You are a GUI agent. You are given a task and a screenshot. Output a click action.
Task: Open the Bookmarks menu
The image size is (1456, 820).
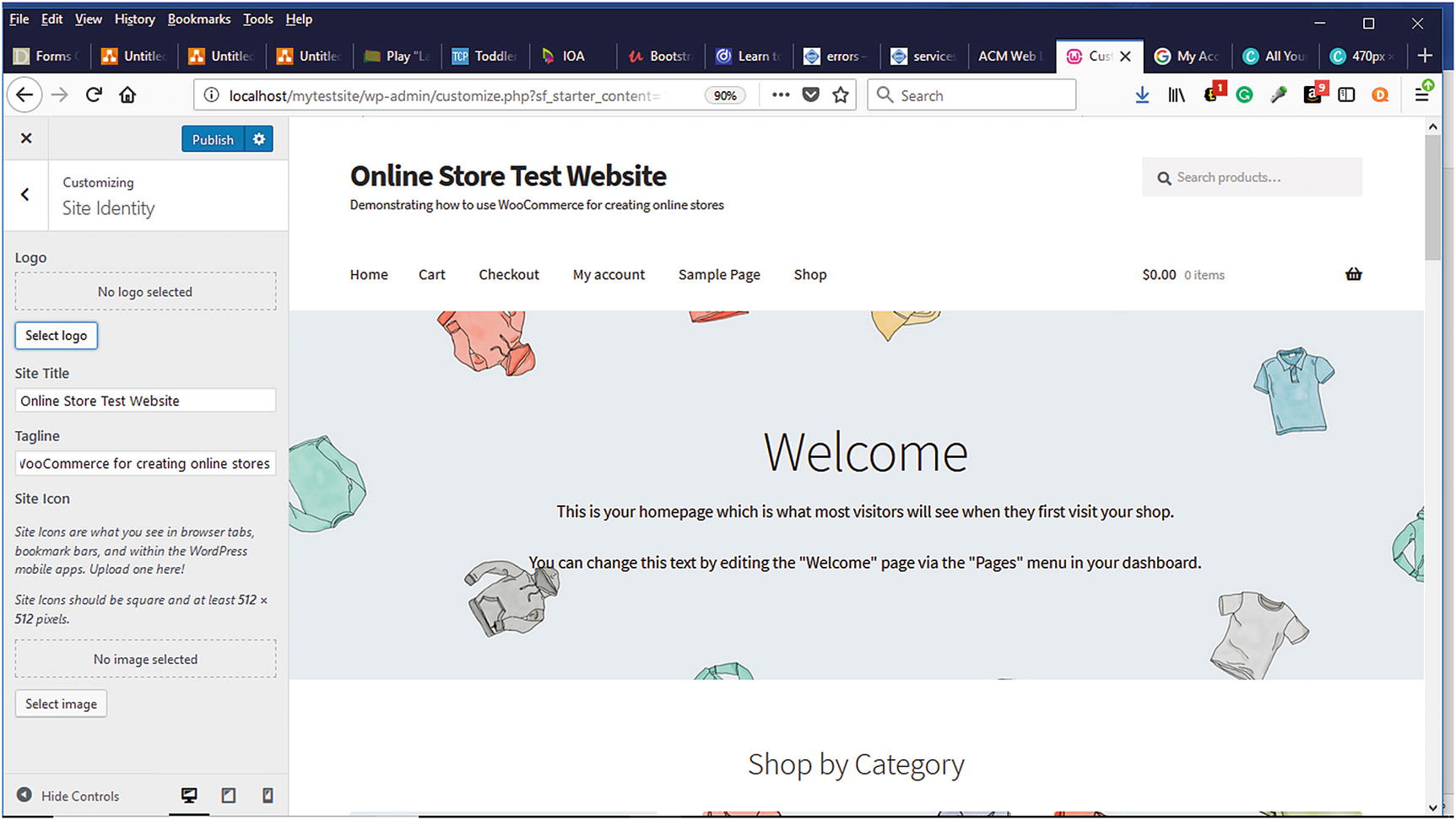click(198, 19)
